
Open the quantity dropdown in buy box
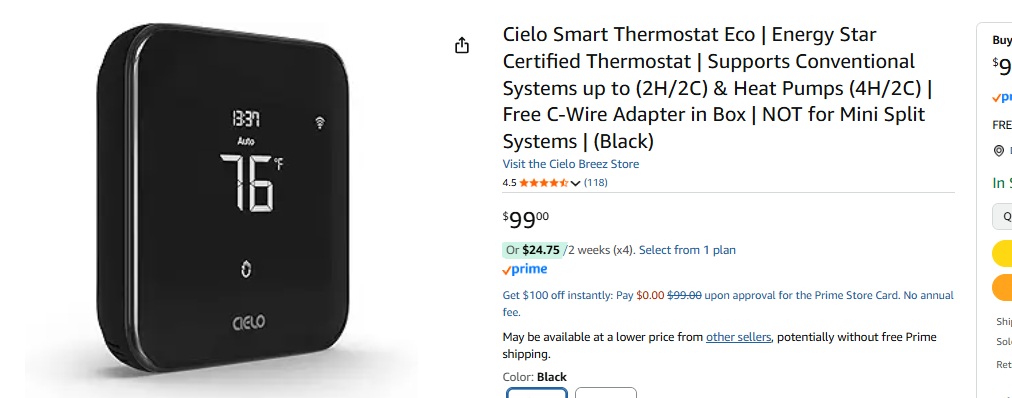pos(1002,217)
